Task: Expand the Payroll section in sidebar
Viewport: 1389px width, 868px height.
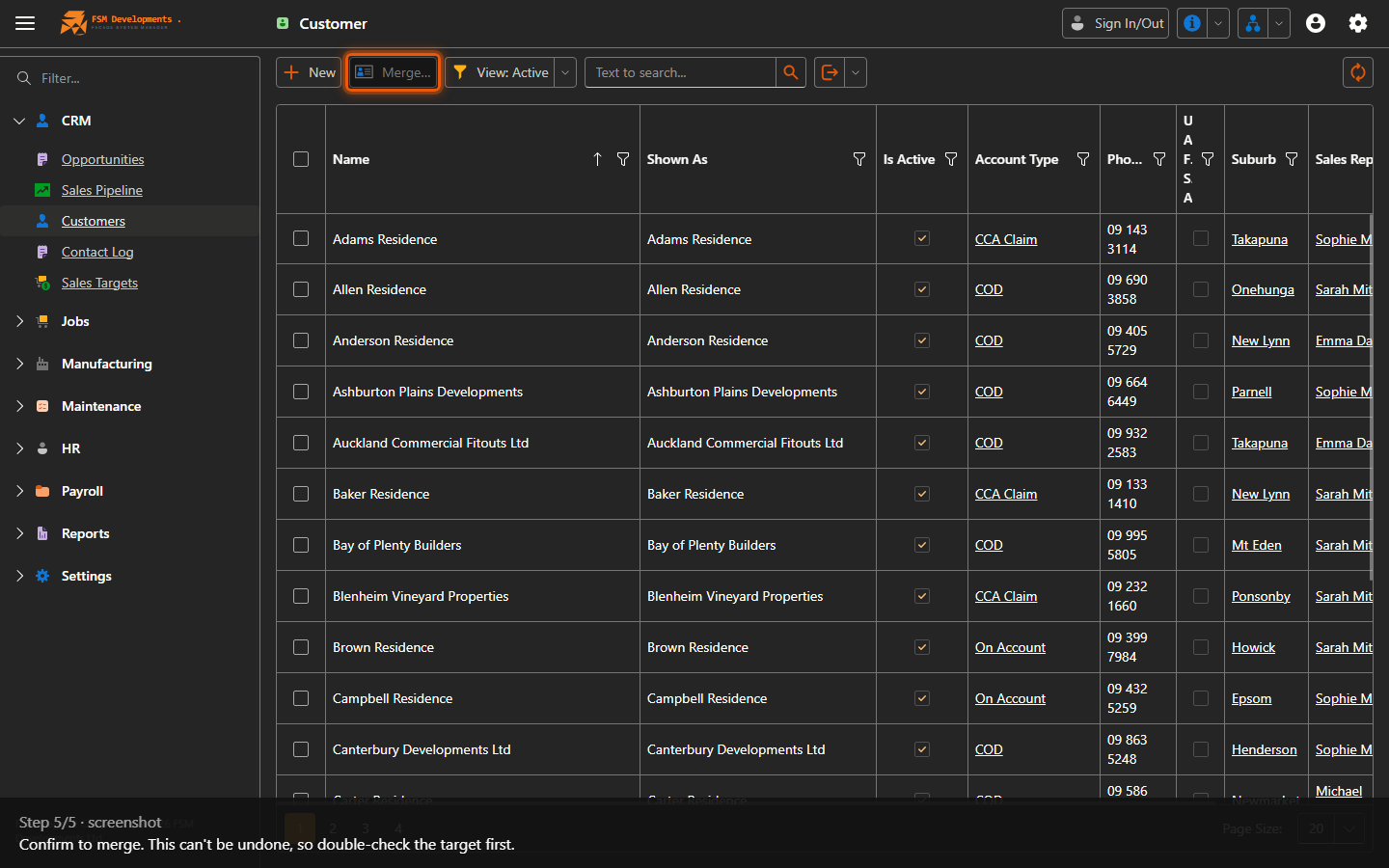Action: click(x=19, y=491)
